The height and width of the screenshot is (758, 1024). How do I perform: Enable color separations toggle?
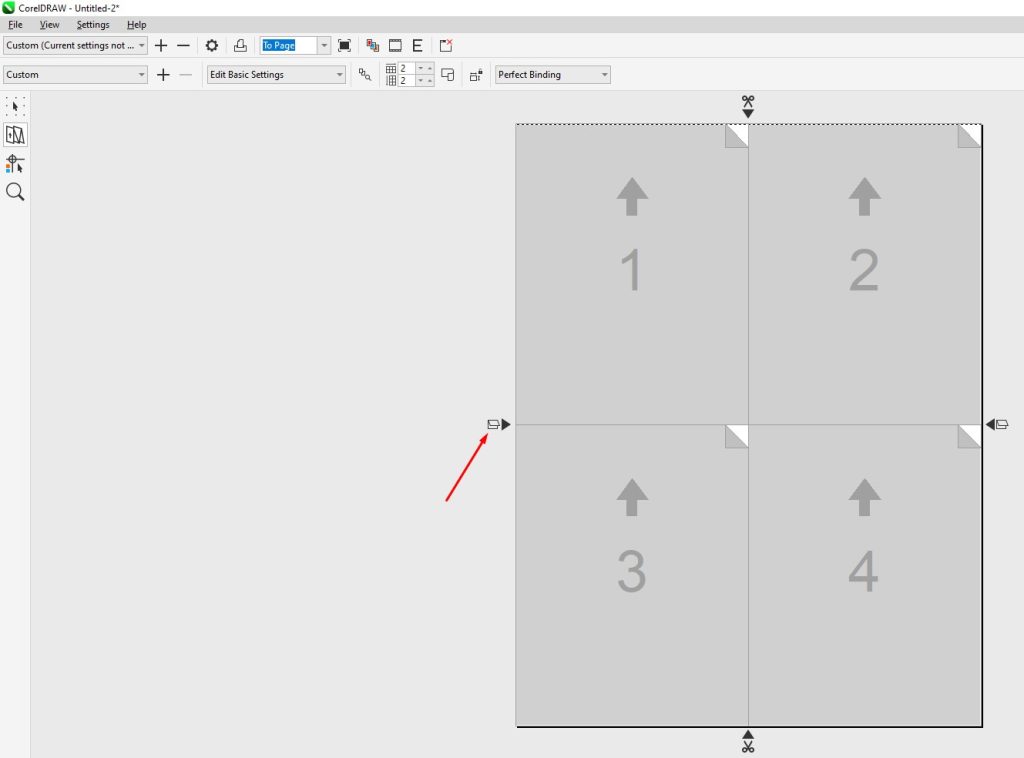pyautogui.click(x=371, y=44)
